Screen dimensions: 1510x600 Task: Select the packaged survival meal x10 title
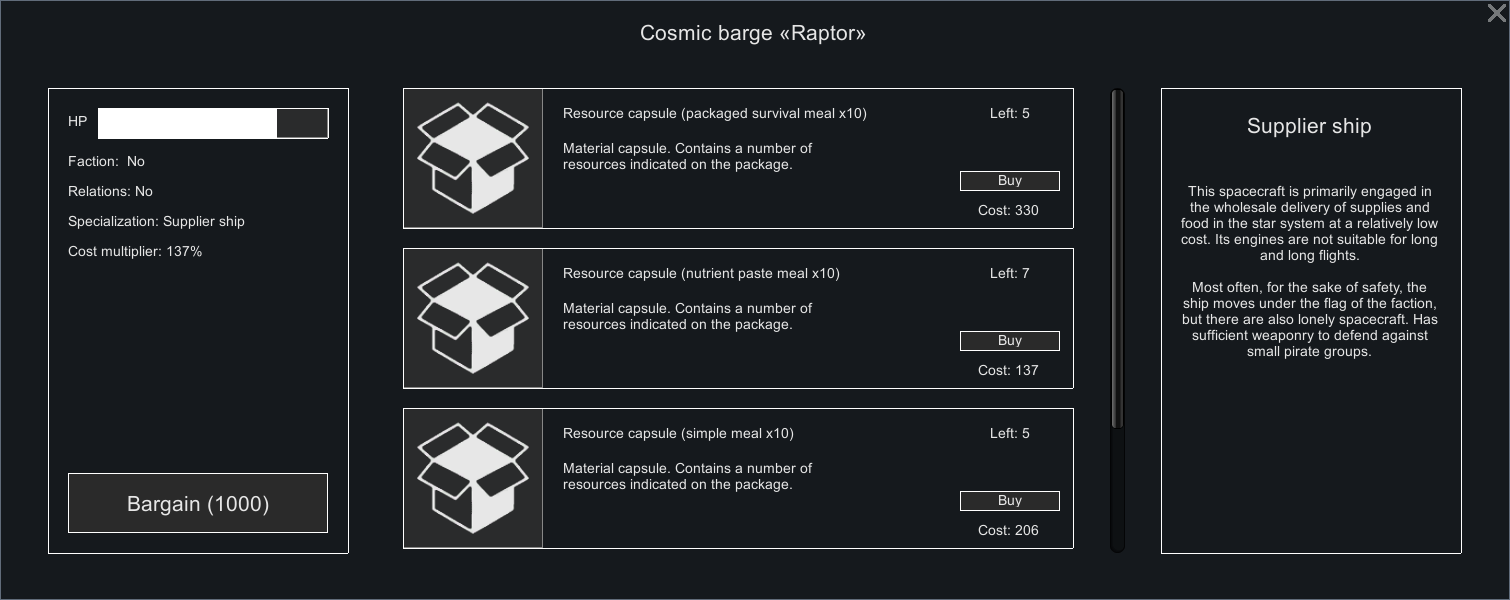[x=714, y=114]
